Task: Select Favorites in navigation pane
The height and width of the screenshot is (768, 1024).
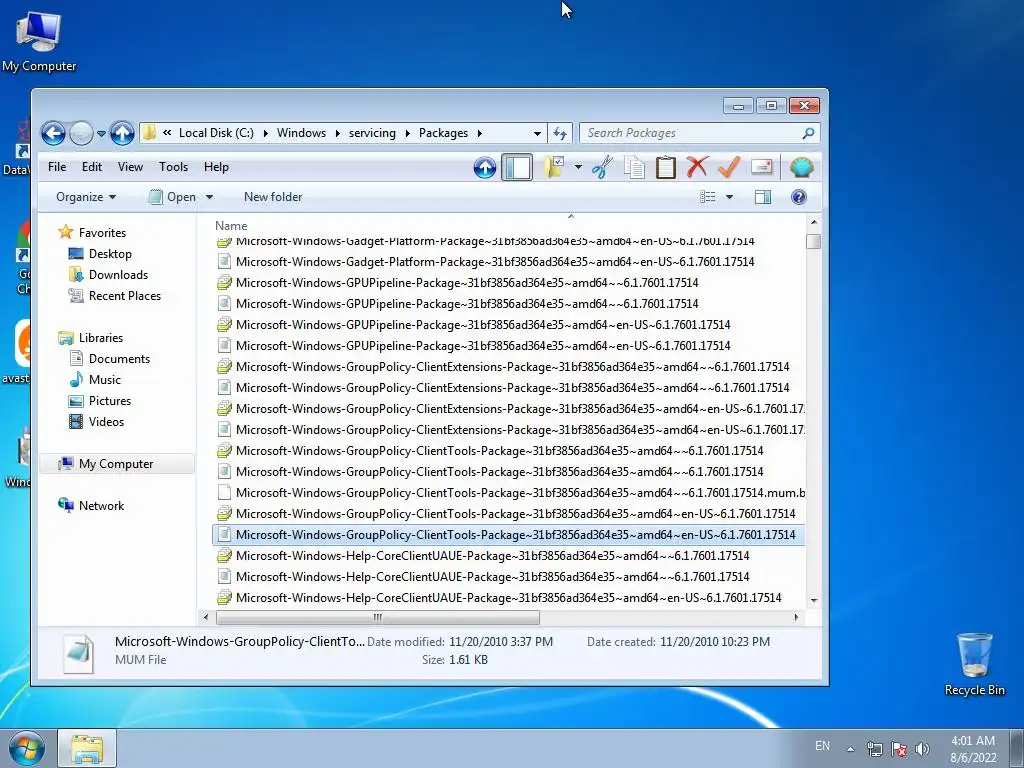Action: pos(102,232)
